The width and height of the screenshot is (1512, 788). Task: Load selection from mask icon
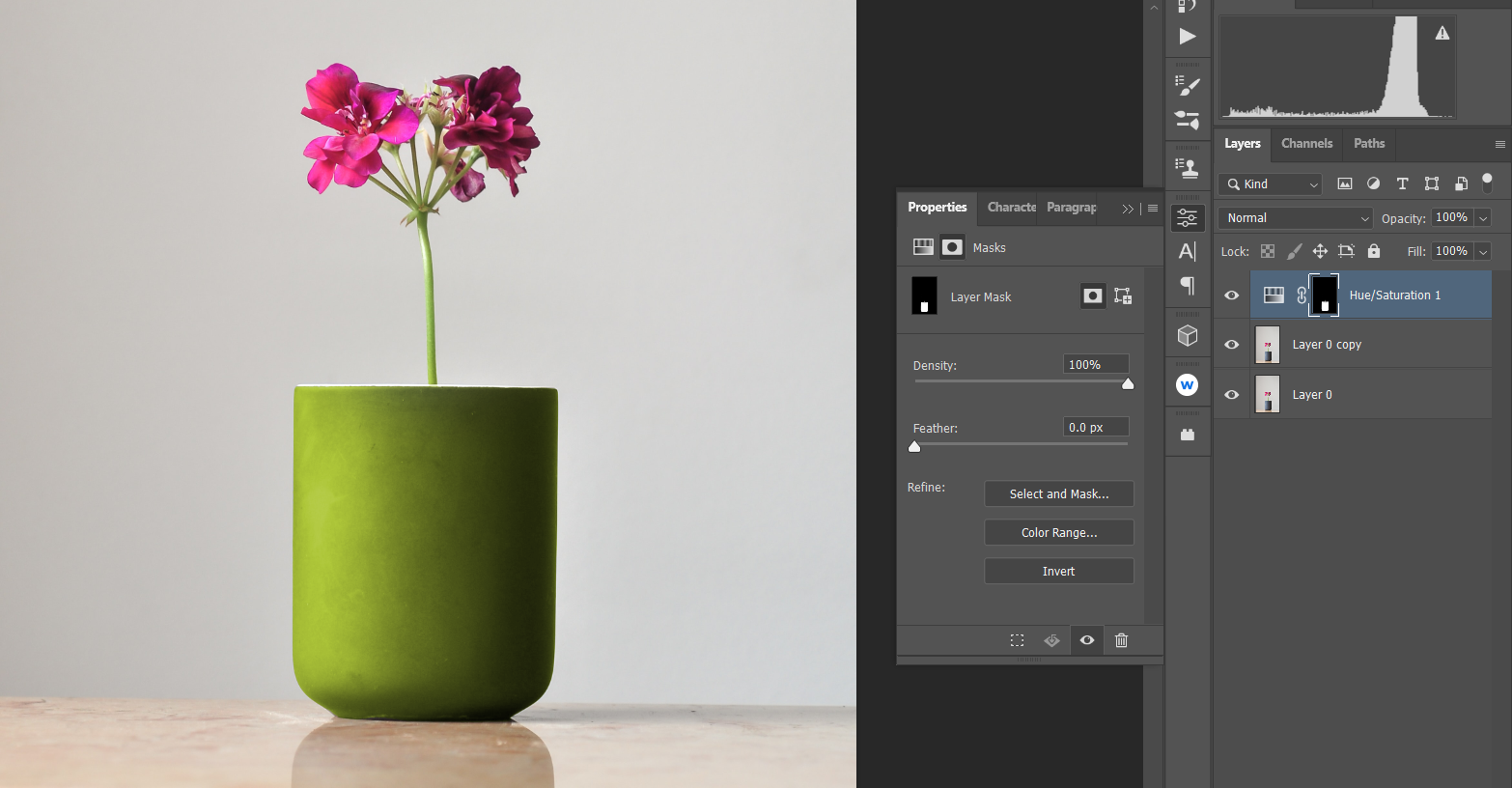pyautogui.click(x=1018, y=640)
